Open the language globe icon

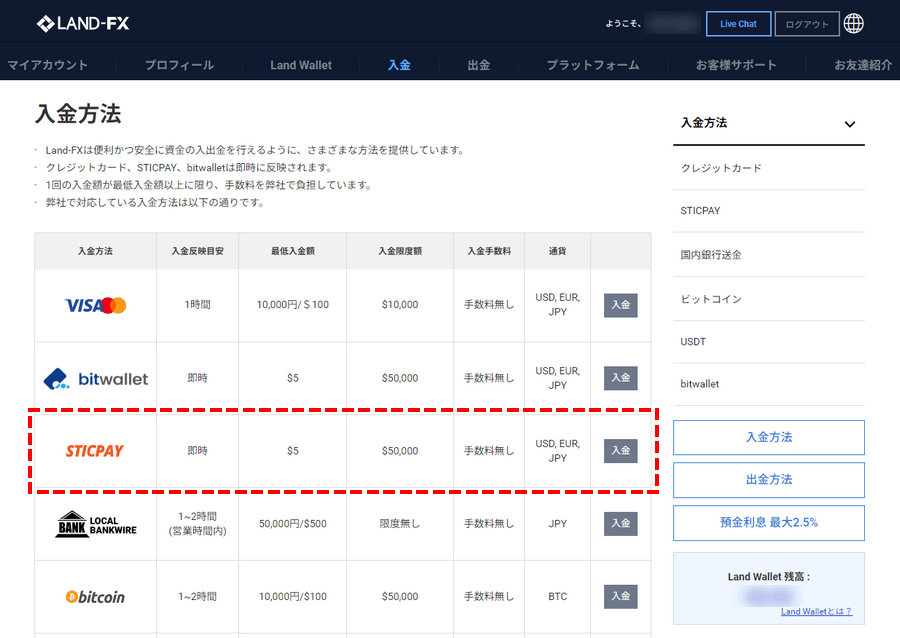click(854, 24)
